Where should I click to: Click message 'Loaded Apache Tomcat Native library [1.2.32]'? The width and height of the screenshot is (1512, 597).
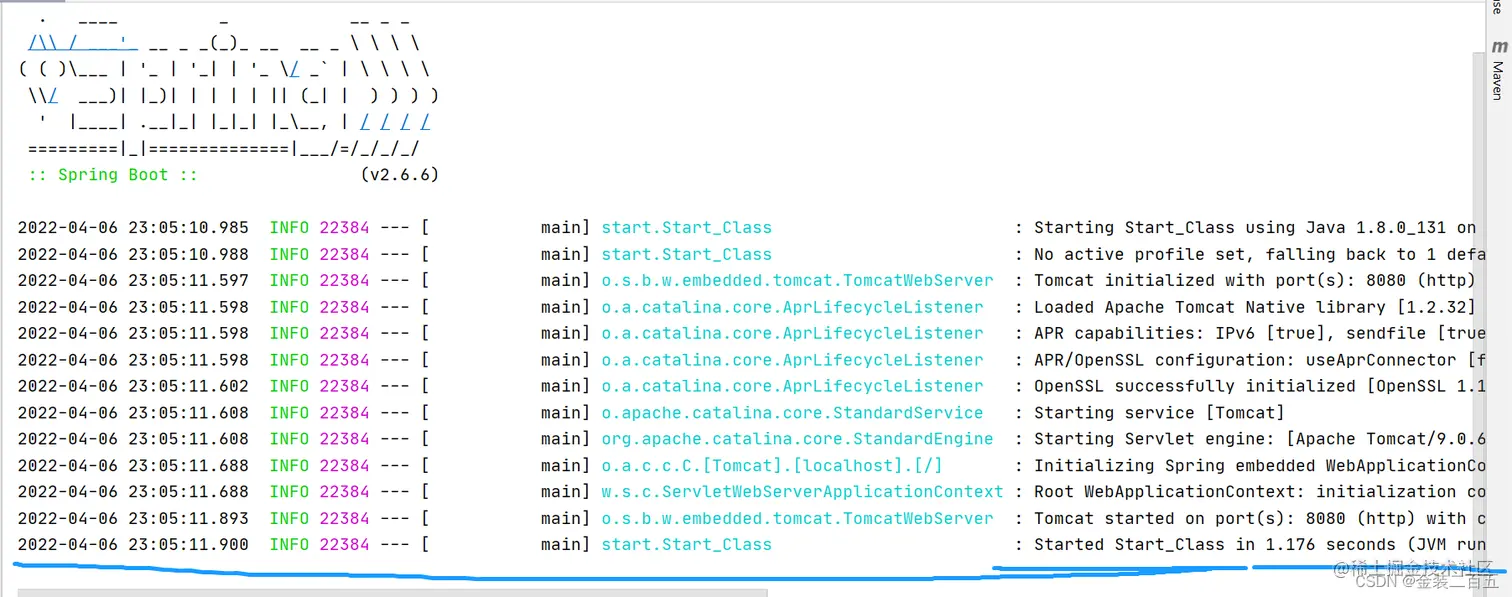(1255, 307)
